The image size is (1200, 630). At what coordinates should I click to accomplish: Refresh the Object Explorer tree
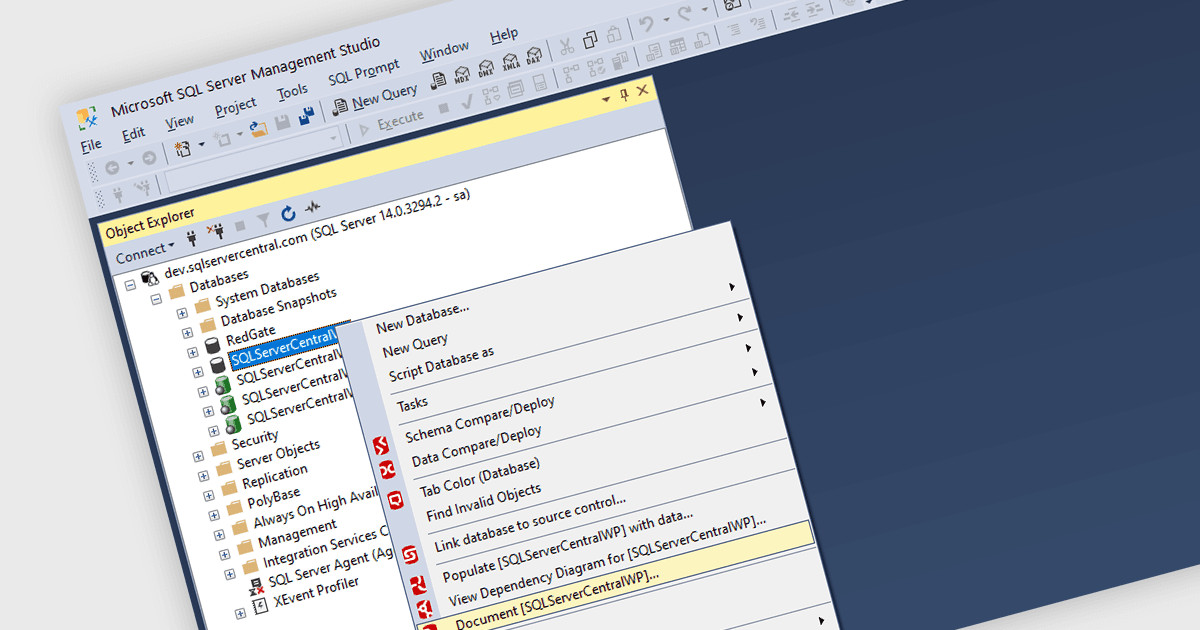(x=288, y=213)
